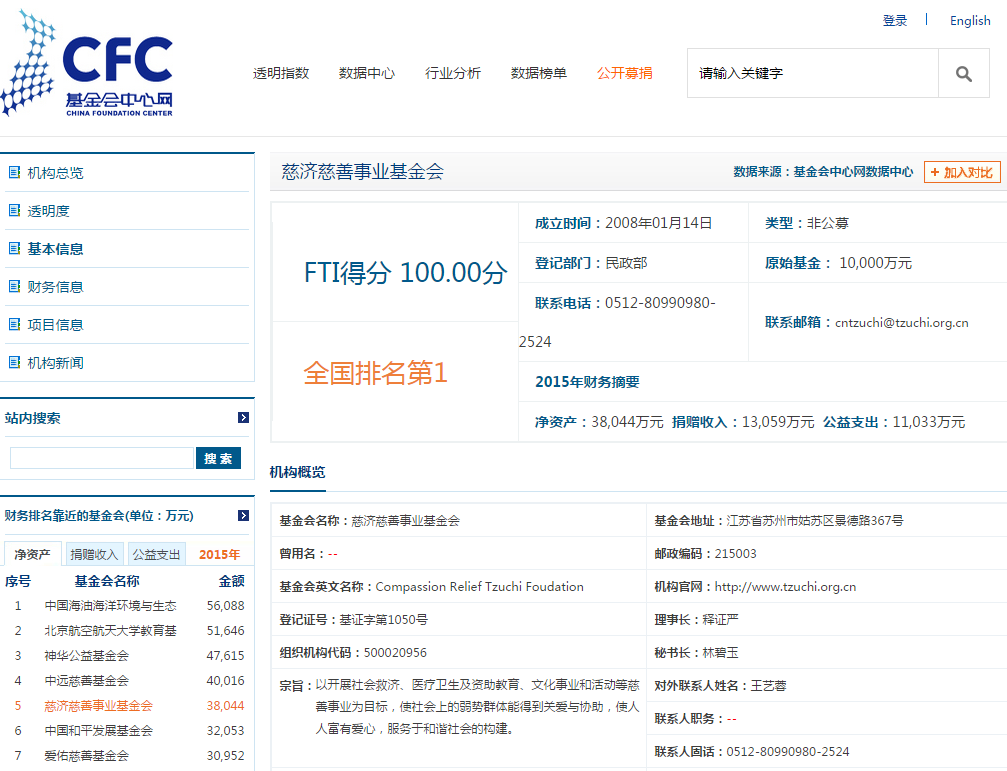Image resolution: width=1007 pixels, height=771 pixels.
Task: Open 基本信息 in sidebar
Action: tap(55, 248)
